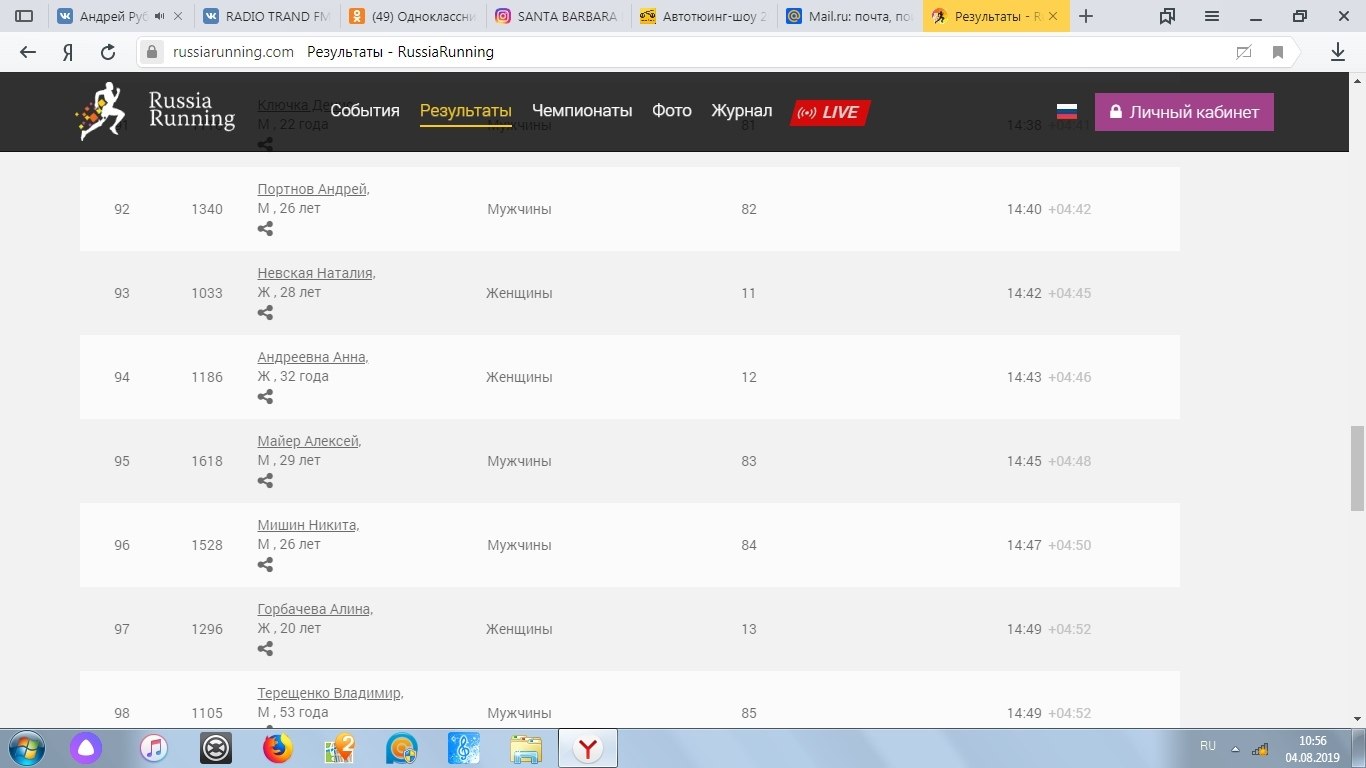Open Майер Алексей's profile link
Screen dimensions: 1366x768
(x=309, y=441)
